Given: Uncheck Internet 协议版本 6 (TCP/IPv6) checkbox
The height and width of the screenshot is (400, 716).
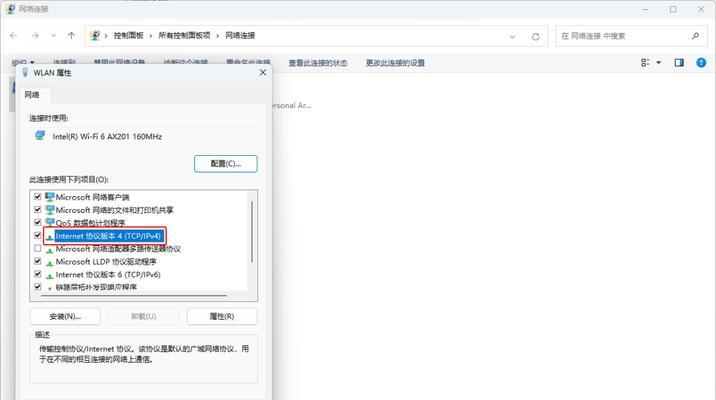Looking at the screenshot, I should click(38, 274).
